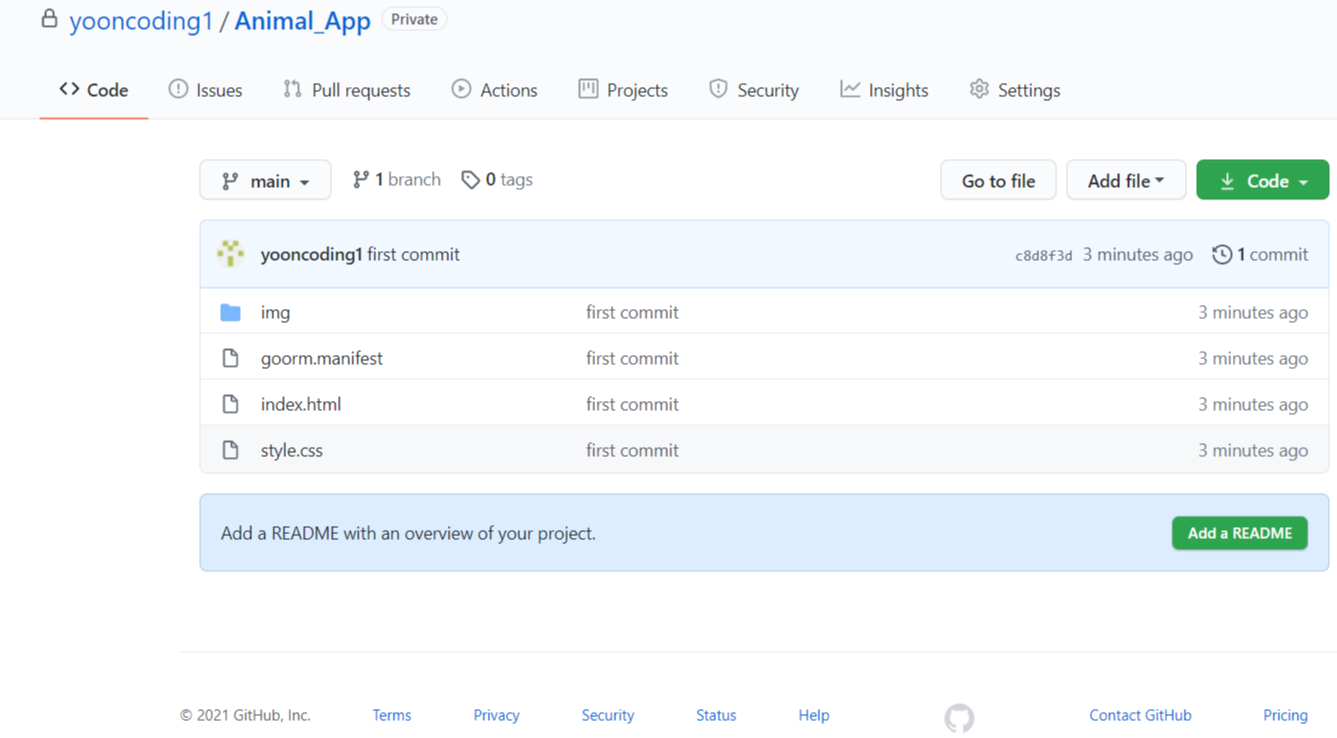Open the repository Settings tab
This screenshot has width=1337, height=738.
1015,90
